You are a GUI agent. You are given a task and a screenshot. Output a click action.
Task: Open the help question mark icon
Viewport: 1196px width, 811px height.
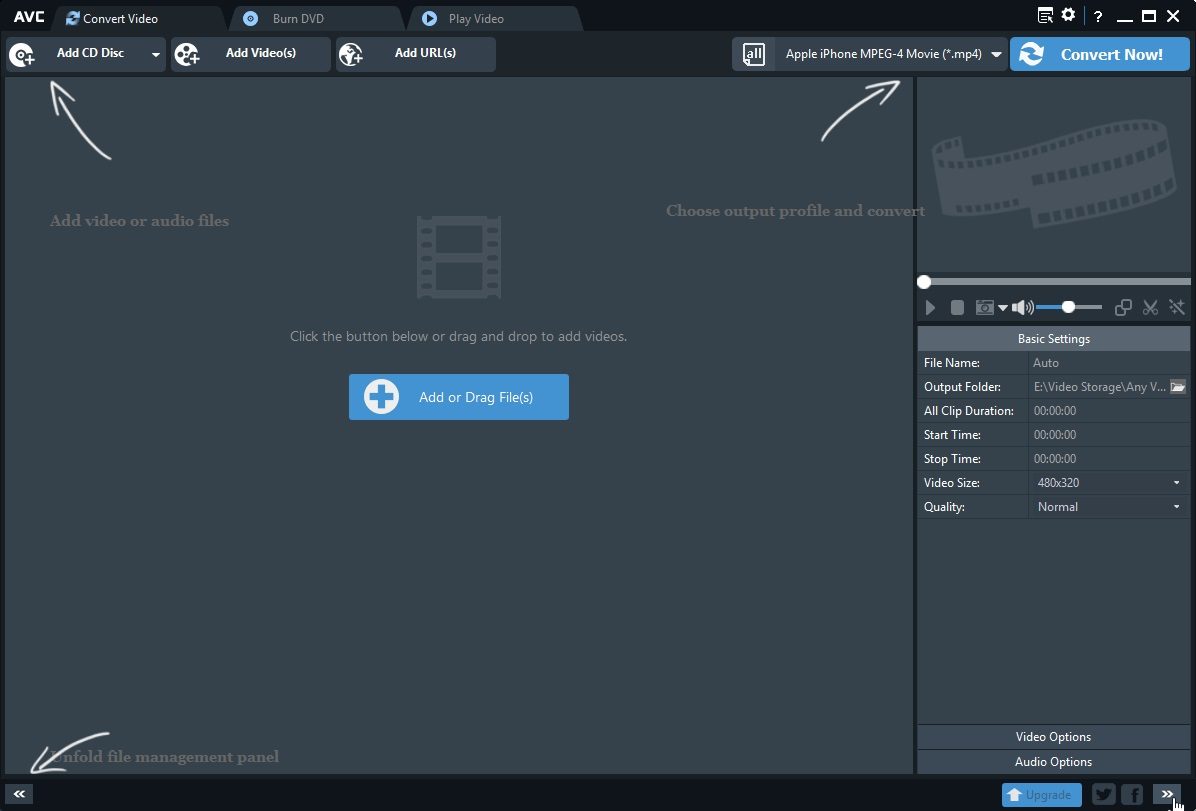1098,17
